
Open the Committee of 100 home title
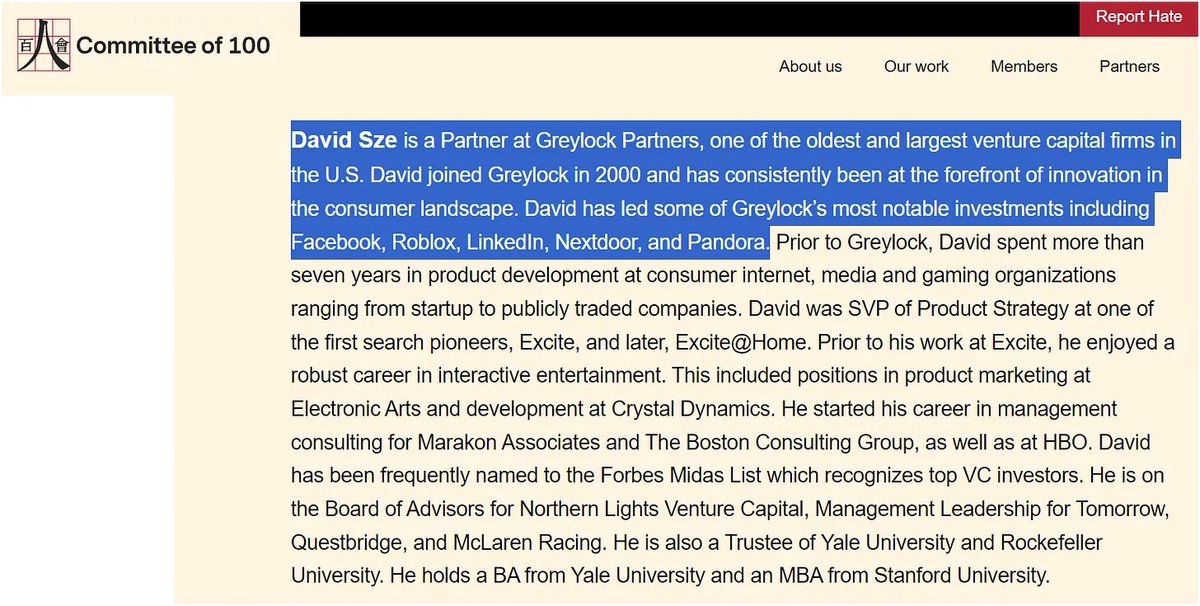pos(173,46)
